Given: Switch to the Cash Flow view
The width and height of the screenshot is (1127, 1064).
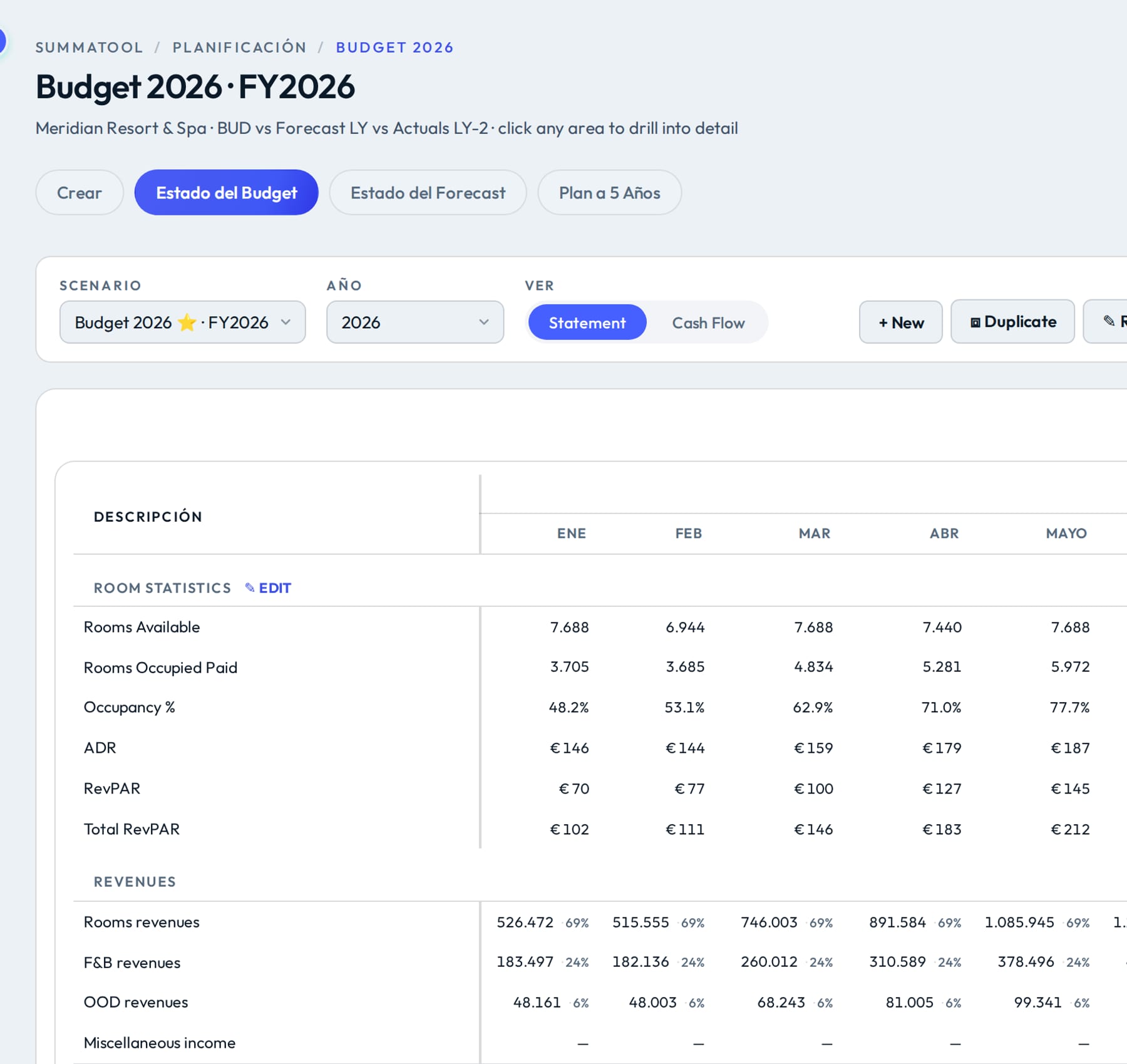Looking at the screenshot, I should pyautogui.click(x=708, y=323).
